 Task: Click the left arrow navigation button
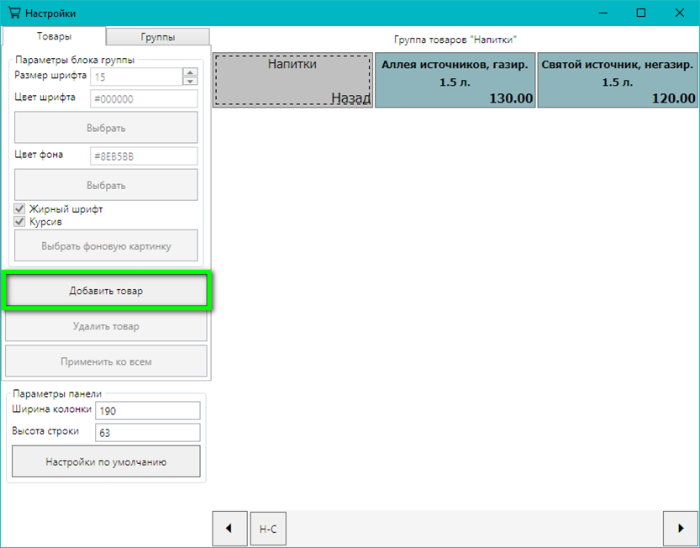tap(228, 528)
